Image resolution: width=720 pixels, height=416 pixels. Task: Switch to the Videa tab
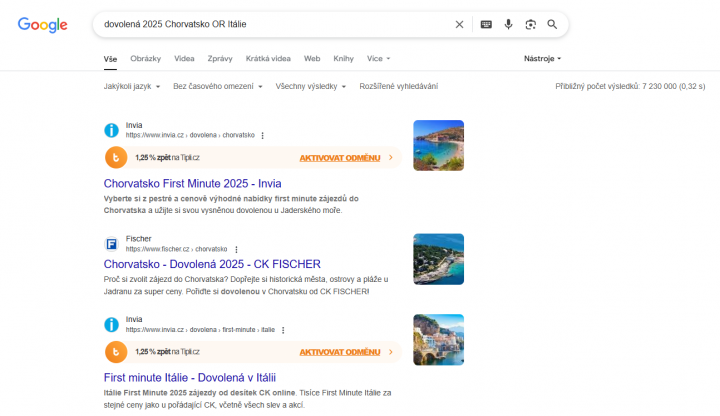(184, 59)
